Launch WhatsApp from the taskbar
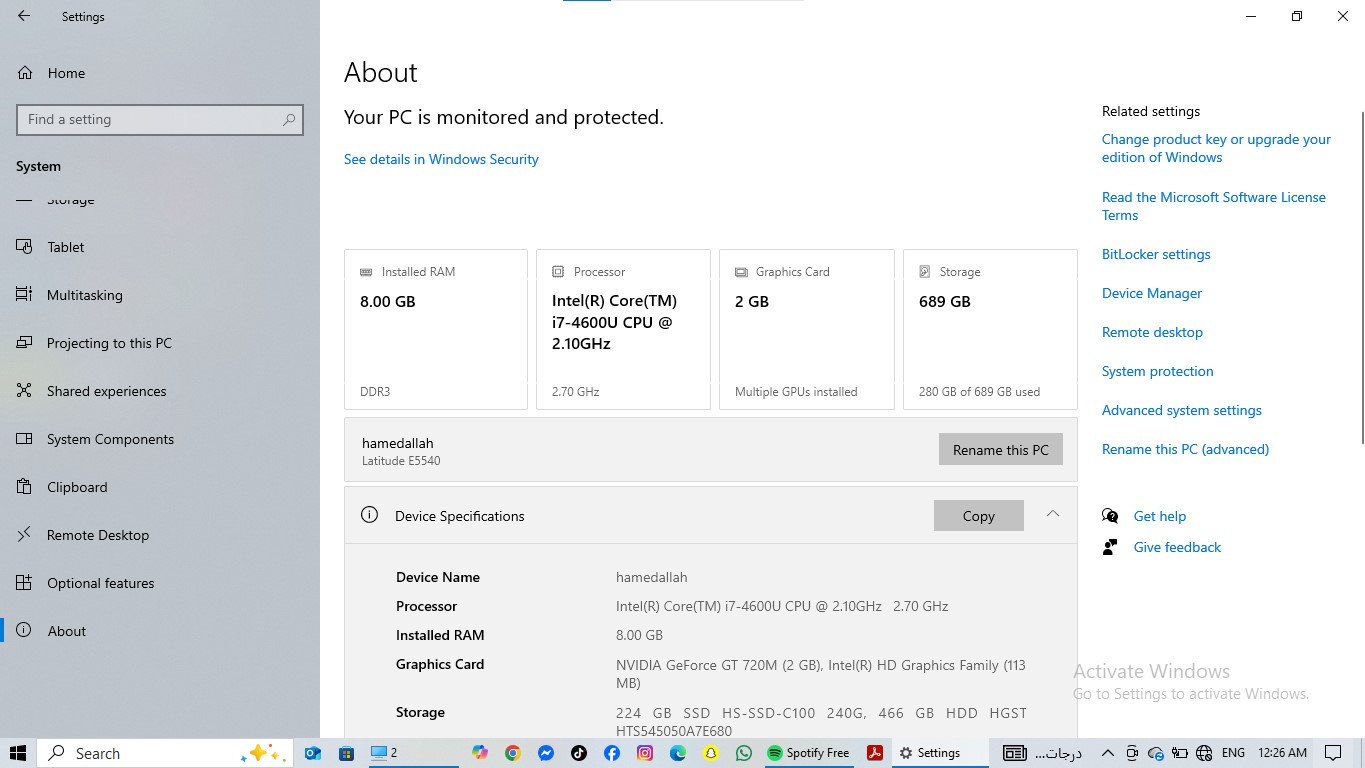The height and width of the screenshot is (768, 1365). (x=744, y=753)
